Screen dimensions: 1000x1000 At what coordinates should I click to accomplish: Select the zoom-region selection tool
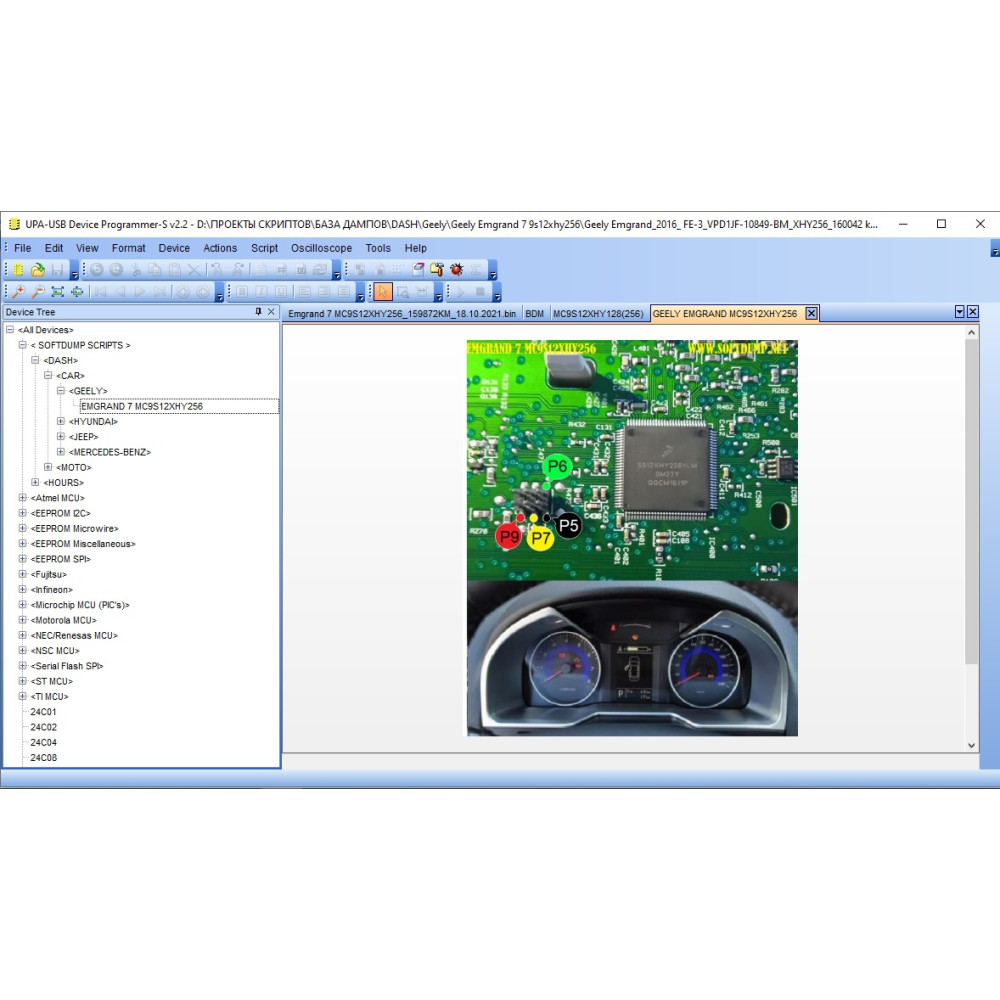402,292
